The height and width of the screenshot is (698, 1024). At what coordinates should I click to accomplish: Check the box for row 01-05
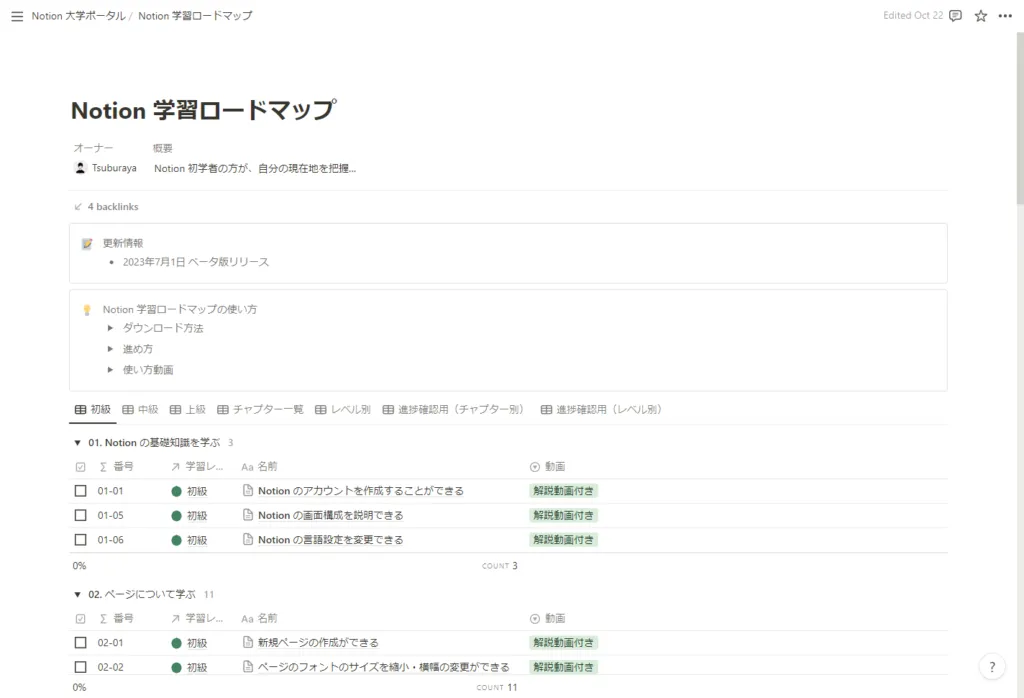(x=80, y=515)
